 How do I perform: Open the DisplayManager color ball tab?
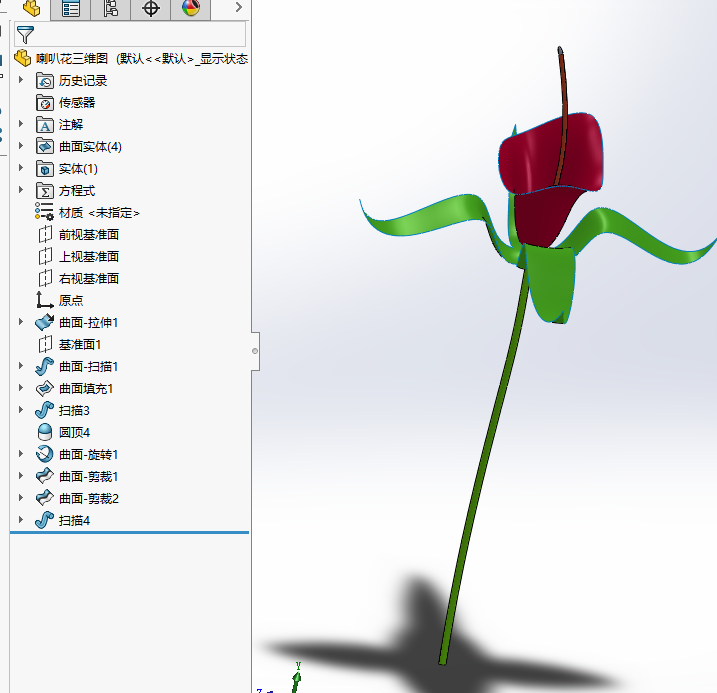191,9
